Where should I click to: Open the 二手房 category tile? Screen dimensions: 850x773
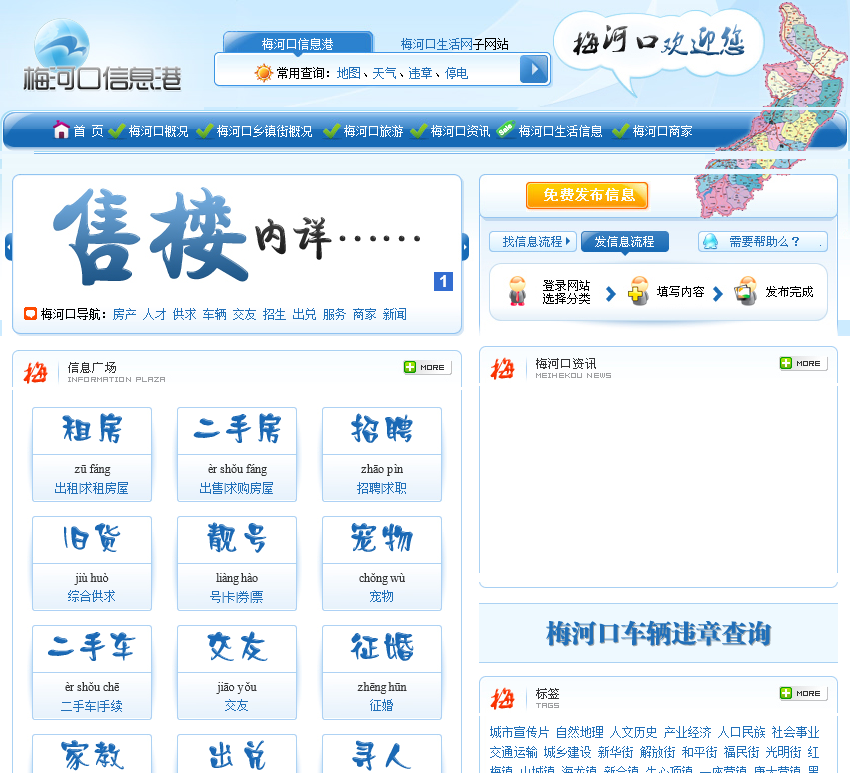pyautogui.click(x=237, y=454)
